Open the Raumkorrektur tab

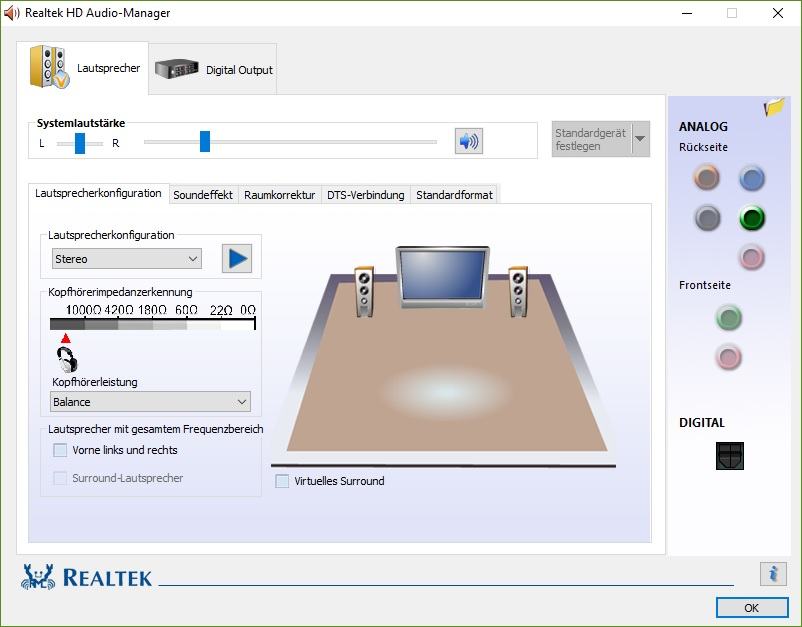tap(279, 195)
